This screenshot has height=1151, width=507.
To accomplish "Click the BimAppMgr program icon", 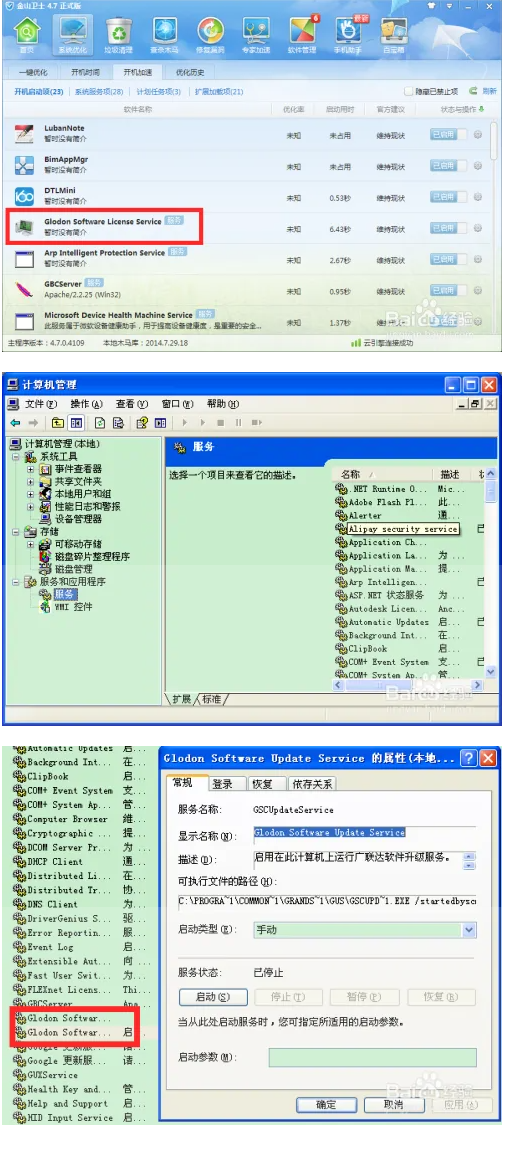I will point(24,165).
